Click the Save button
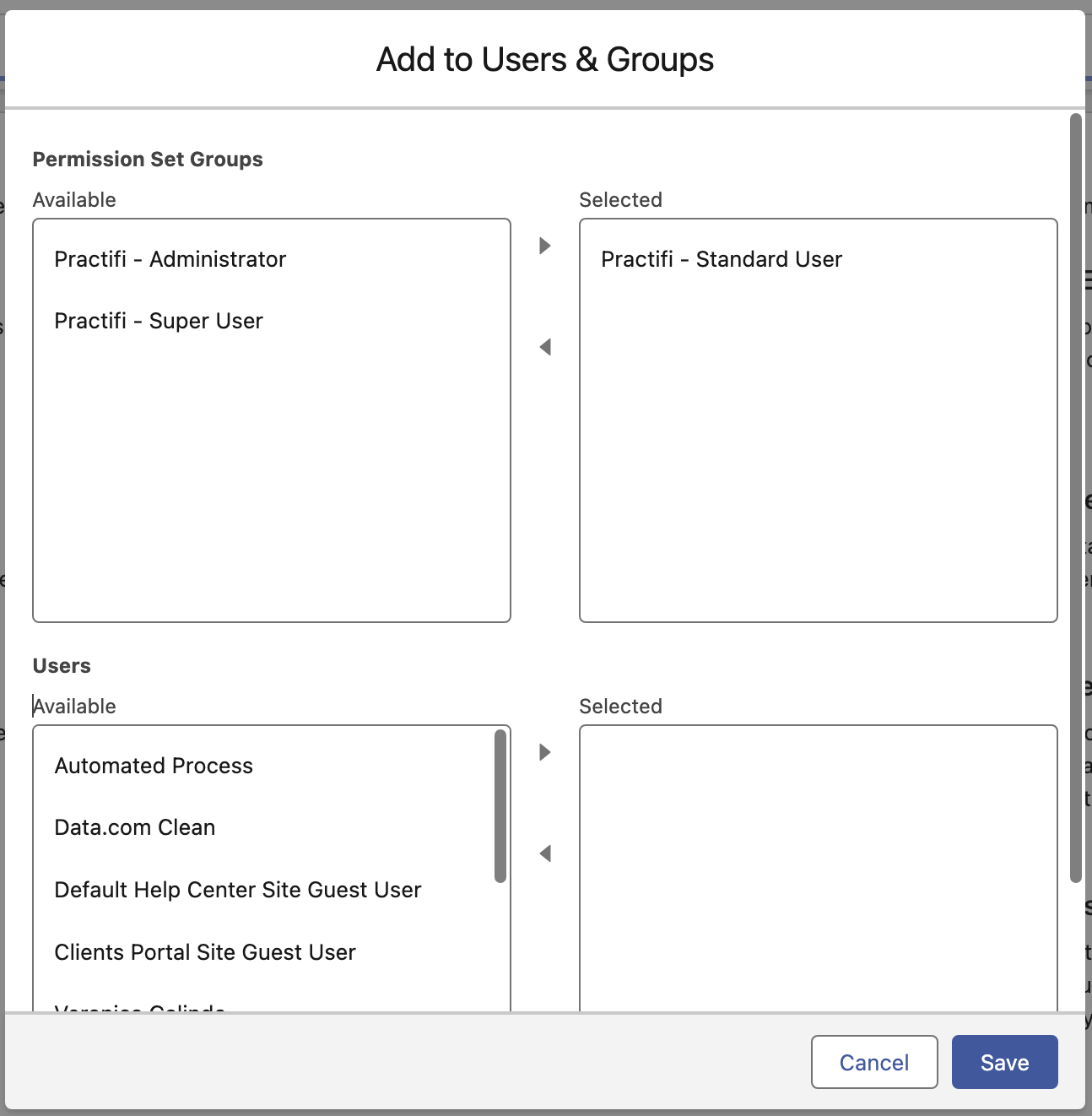This screenshot has width=1092, height=1116. (1005, 1062)
